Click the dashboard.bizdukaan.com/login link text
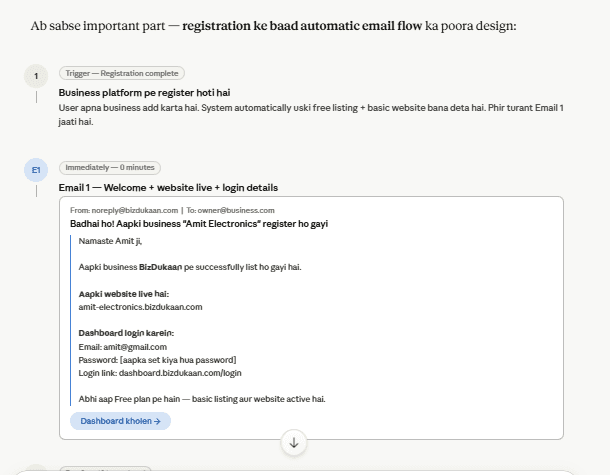610x475 pixels. tap(180, 373)
